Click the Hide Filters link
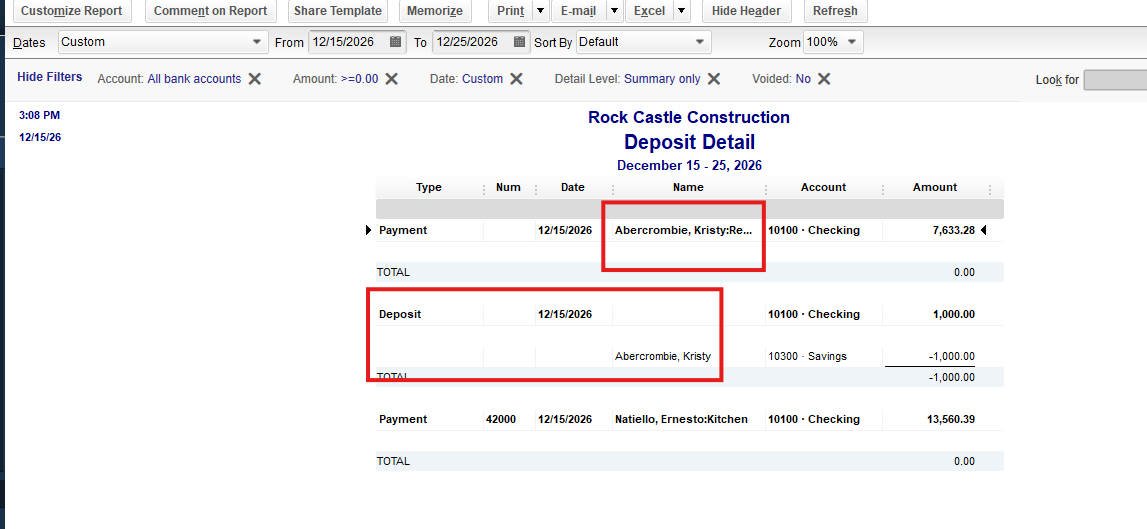The height and width of the screenshot is (529, 1147). [50, 77]
